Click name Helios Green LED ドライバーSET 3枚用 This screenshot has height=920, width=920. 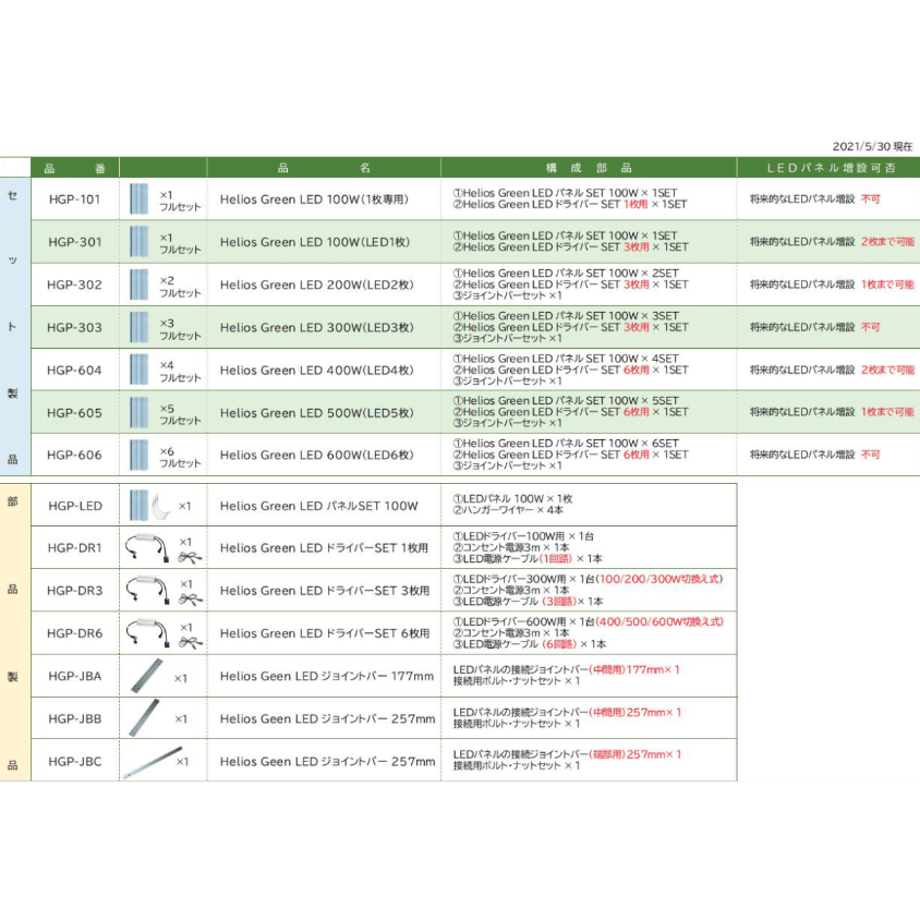tap(324, 591)
